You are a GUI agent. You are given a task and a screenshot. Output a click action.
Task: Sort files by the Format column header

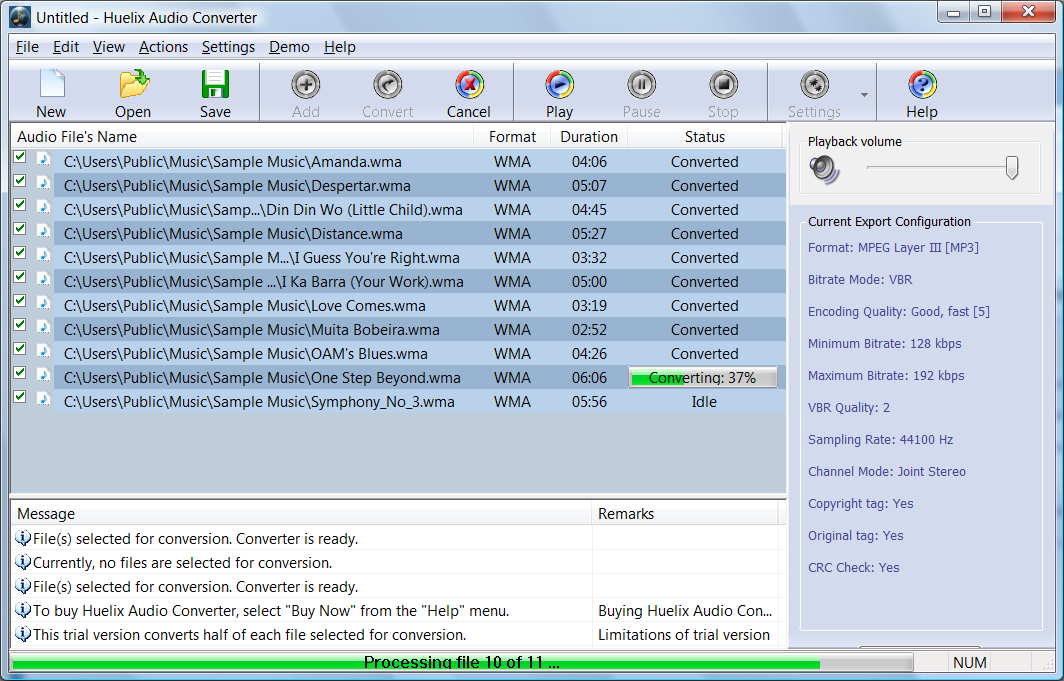coord(512,137)
